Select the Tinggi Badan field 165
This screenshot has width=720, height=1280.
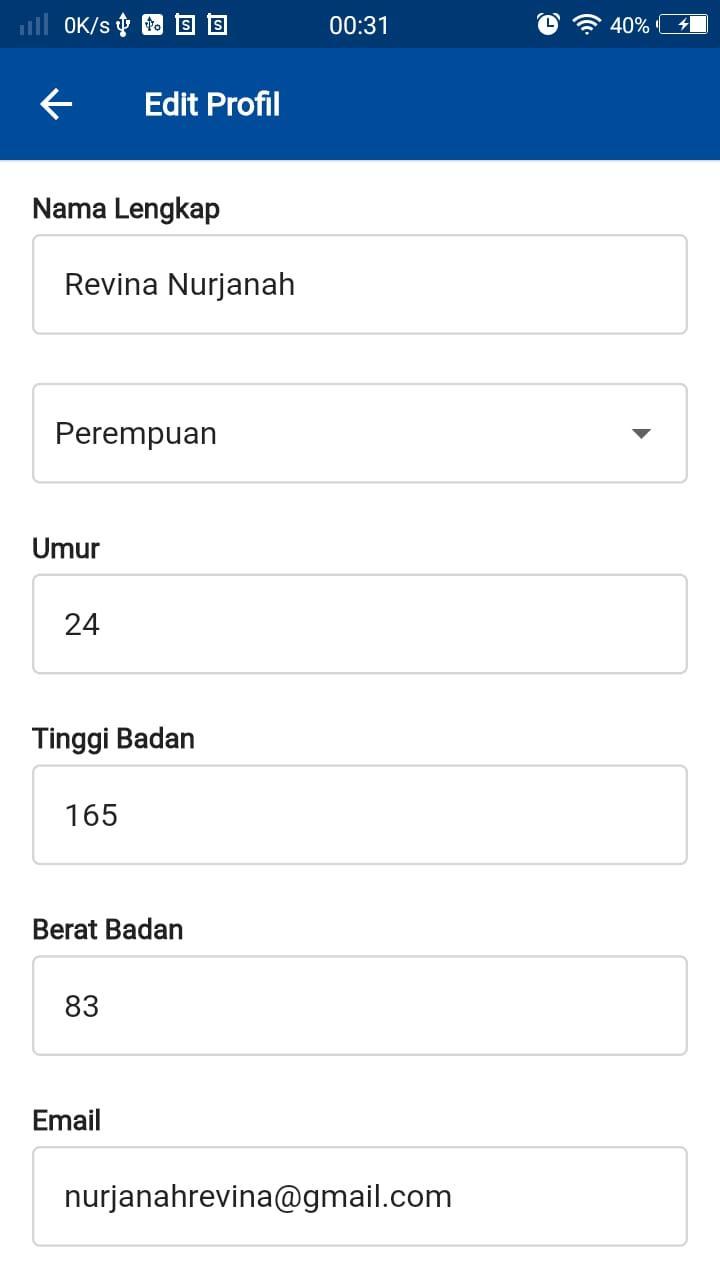click(x=360, y=815)
